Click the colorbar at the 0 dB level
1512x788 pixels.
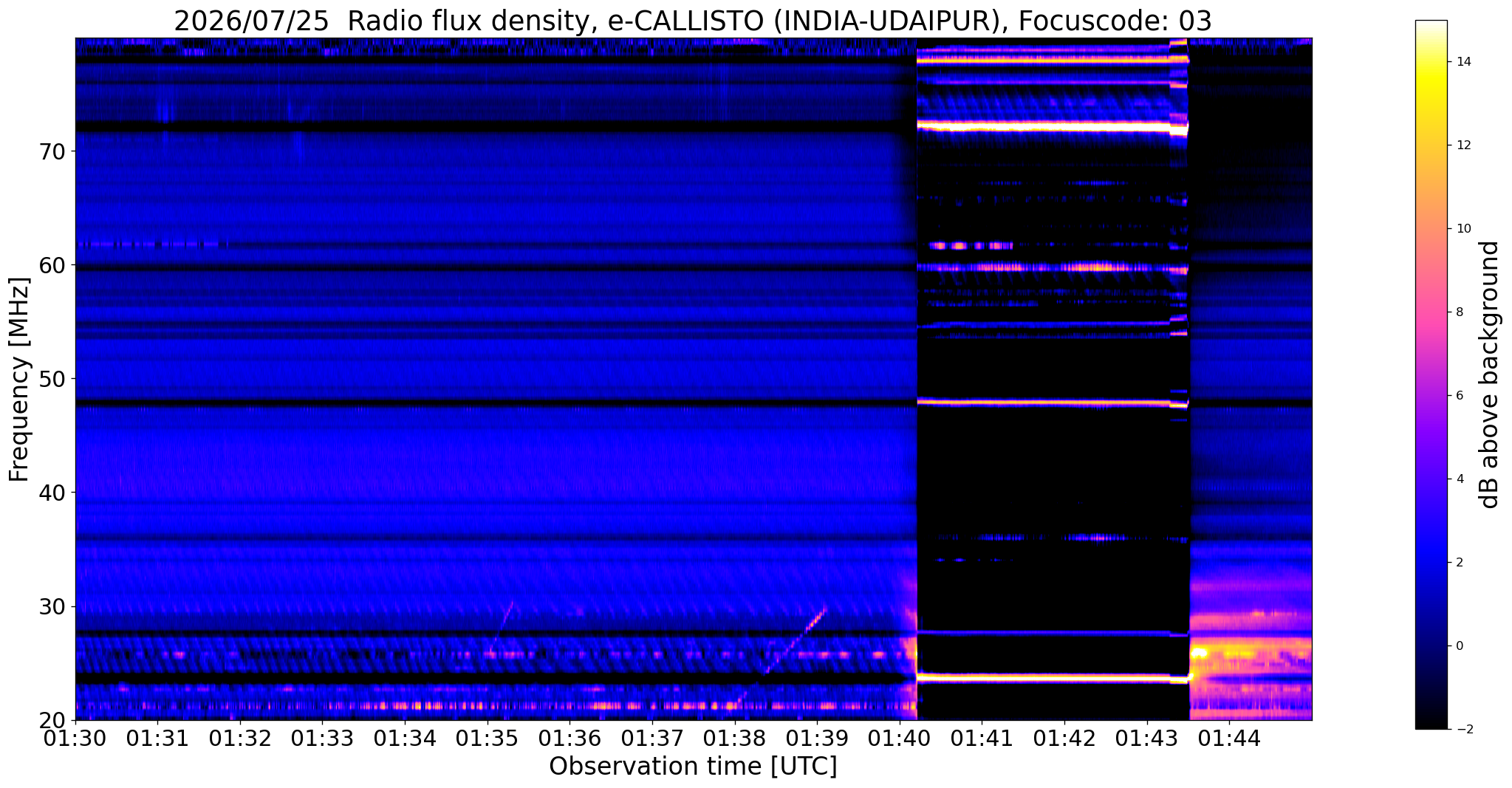pyautogui.click(x=1431, y=645)
